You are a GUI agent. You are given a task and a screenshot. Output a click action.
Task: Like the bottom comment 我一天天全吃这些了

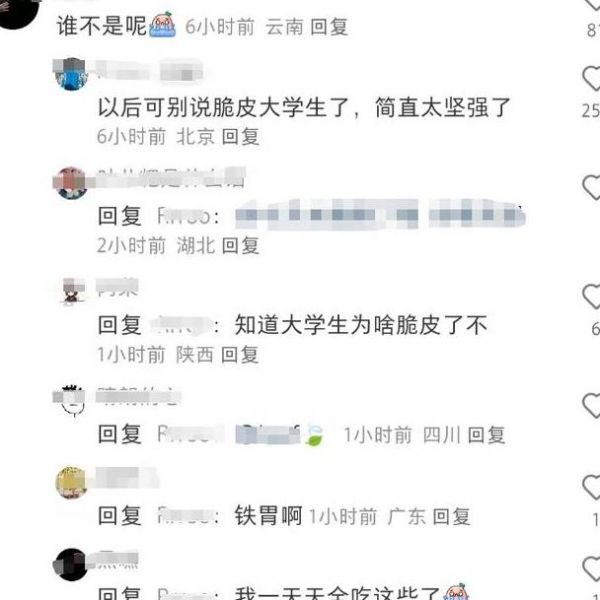point(592,569)
